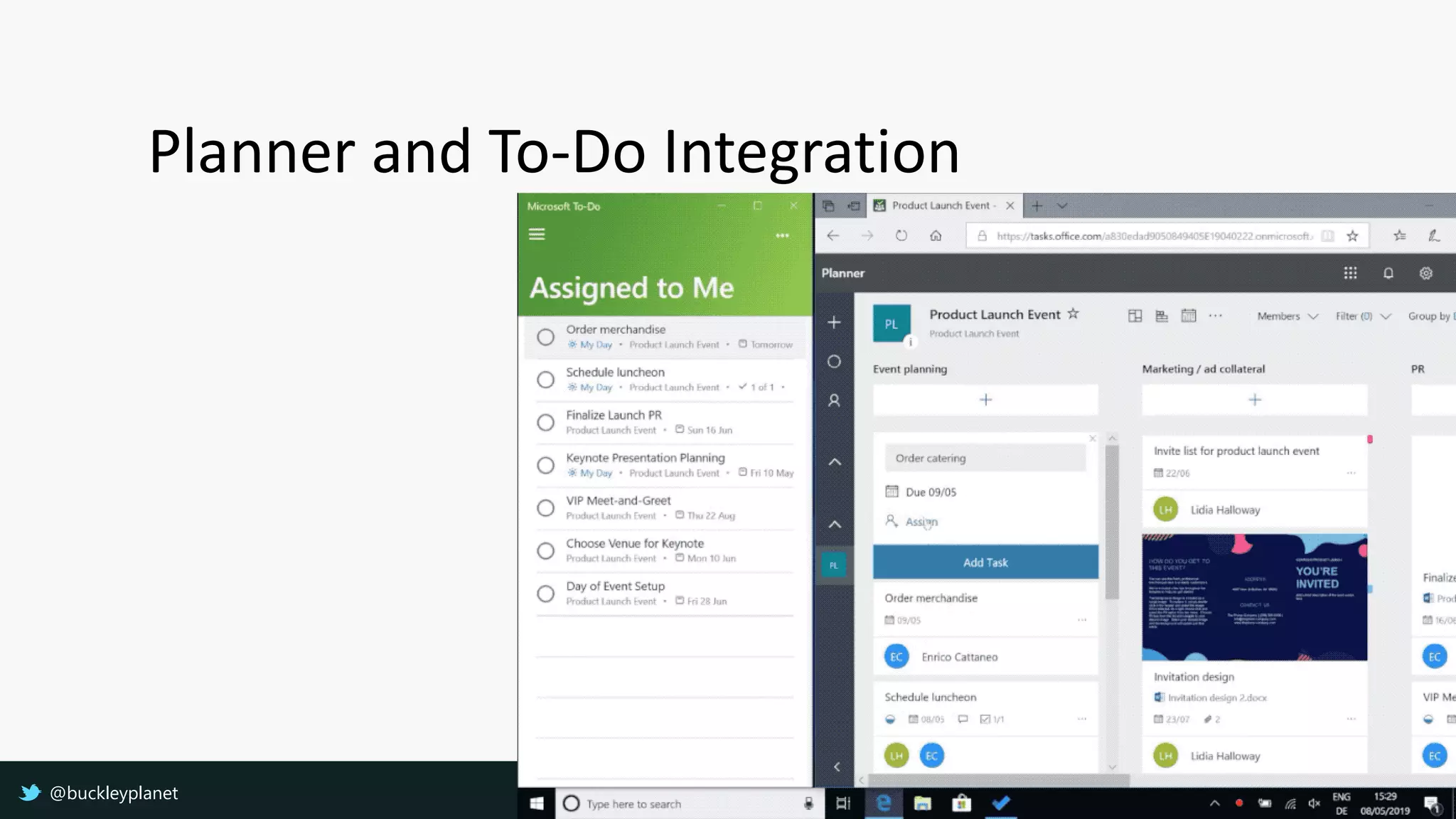Collapse the favorite plans section chevron

coord(835,461)
